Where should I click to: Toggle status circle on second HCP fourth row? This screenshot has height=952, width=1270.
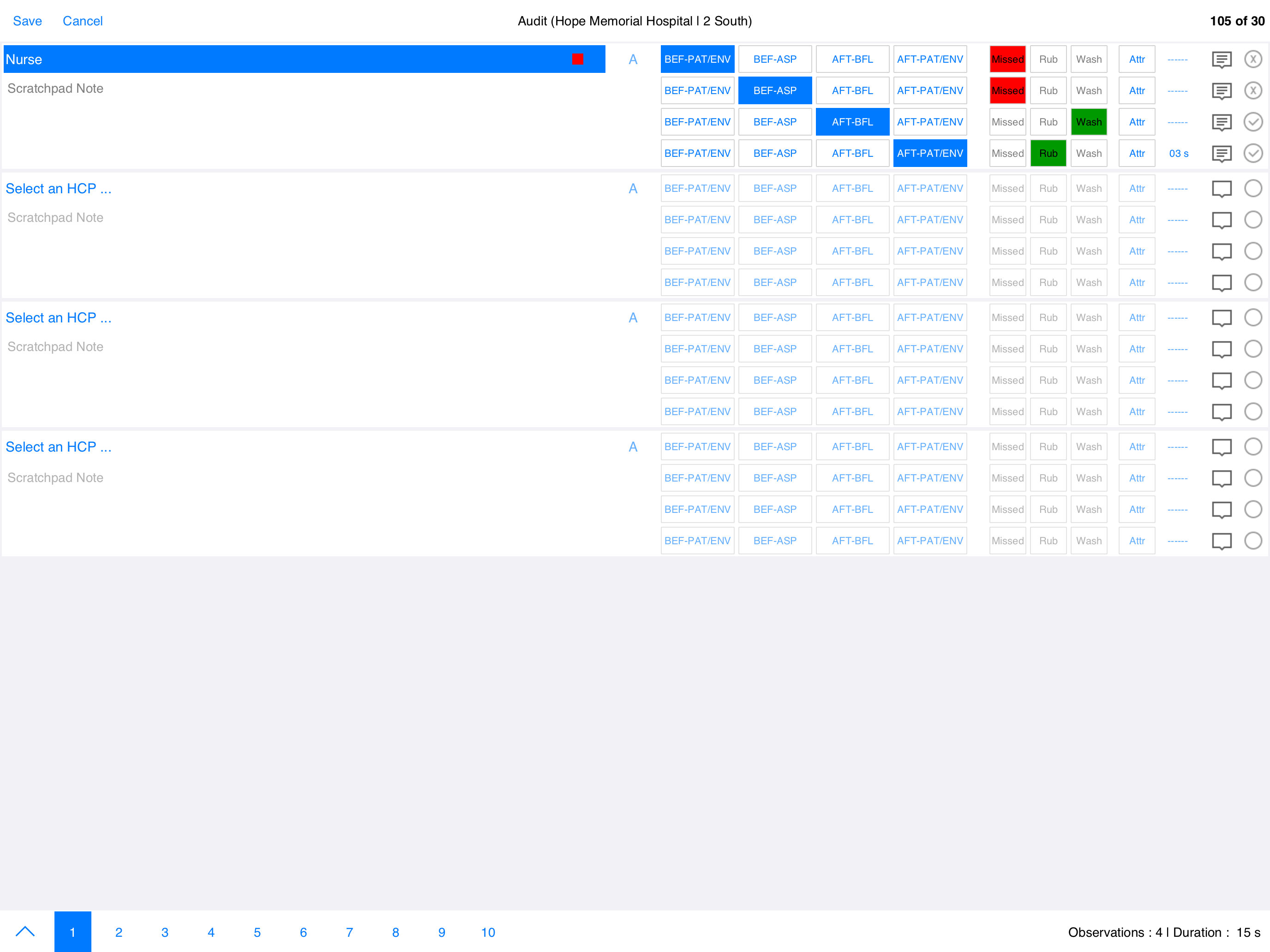click(1253, 282)
